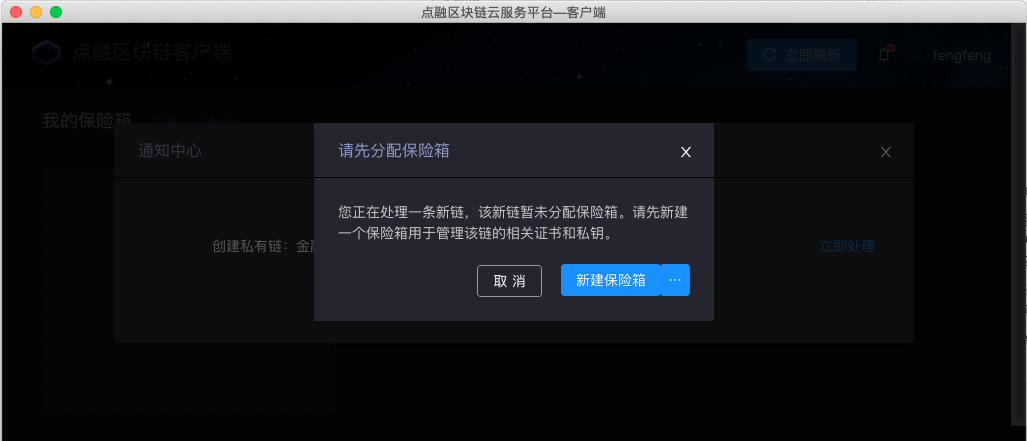Image resolution: width=1027 pixels, height=441 pixels.
Task: Click the user avatar icon beside fengfeng
Action: click(918, 56)
